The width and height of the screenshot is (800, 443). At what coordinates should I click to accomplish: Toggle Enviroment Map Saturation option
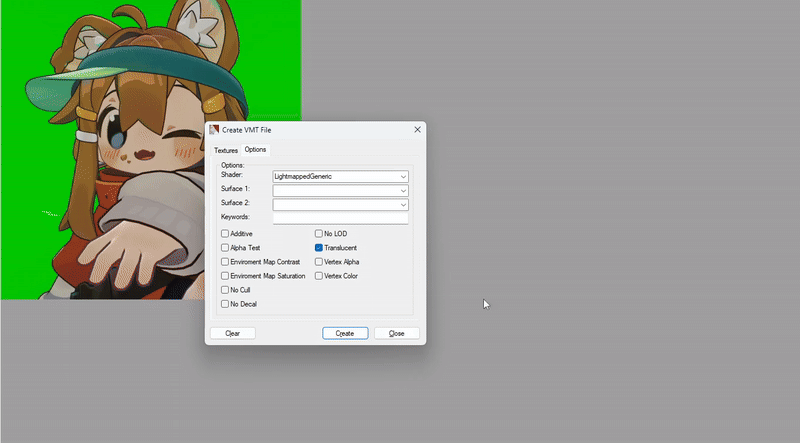click(x=225, y=276)
